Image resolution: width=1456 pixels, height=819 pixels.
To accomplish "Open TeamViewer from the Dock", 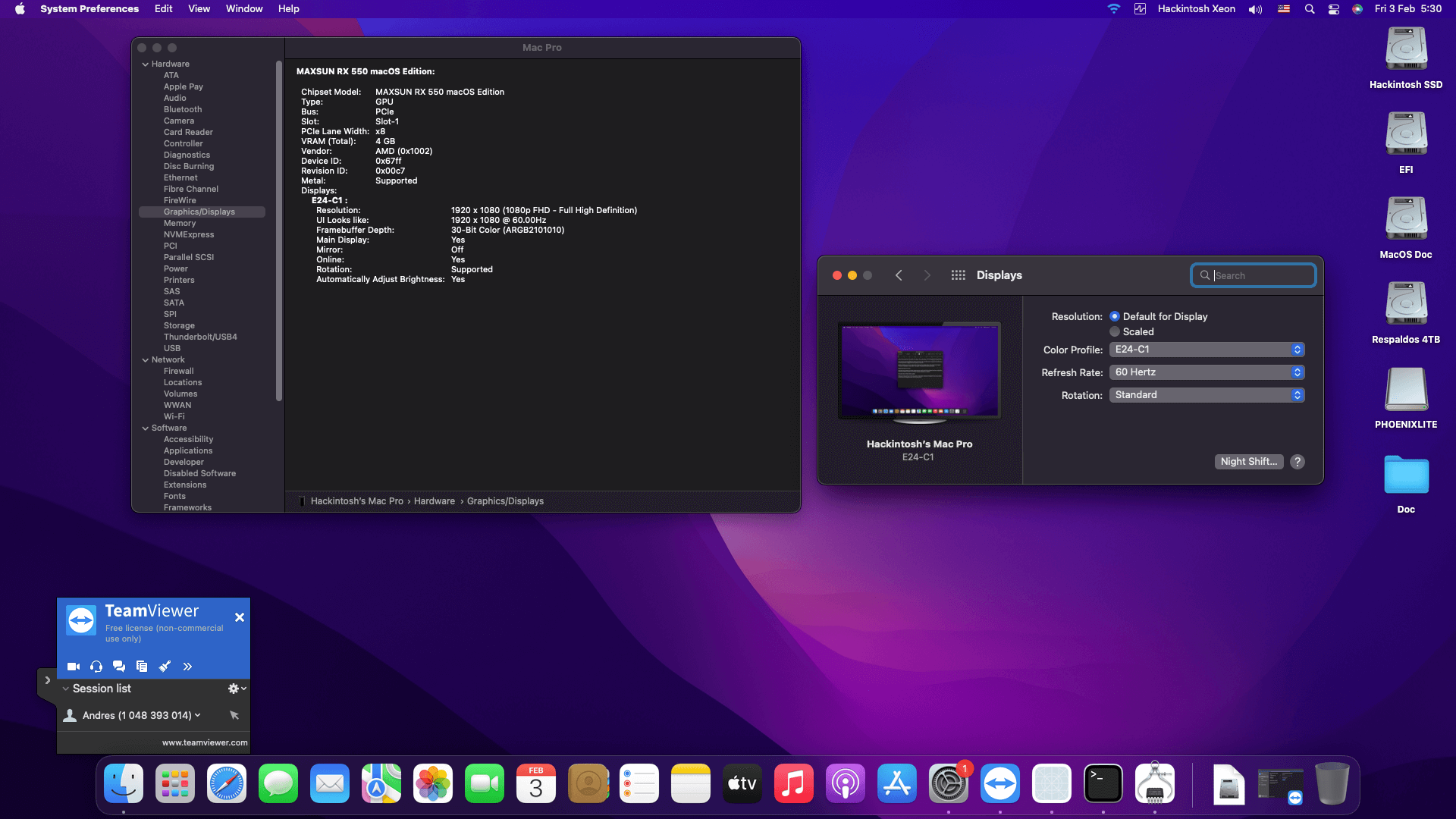I will [1000, 784].
